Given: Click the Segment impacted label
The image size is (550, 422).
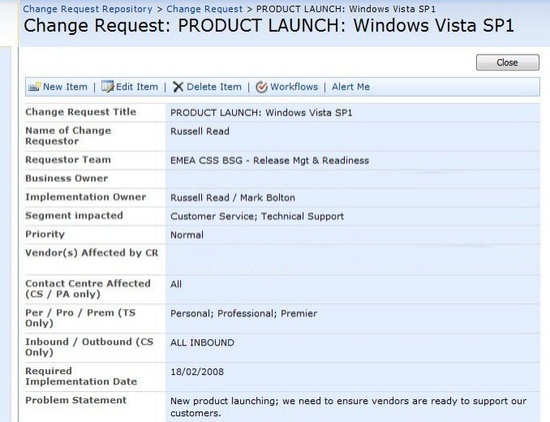Looking at the screenshot, I should click(x=74, y=215).
